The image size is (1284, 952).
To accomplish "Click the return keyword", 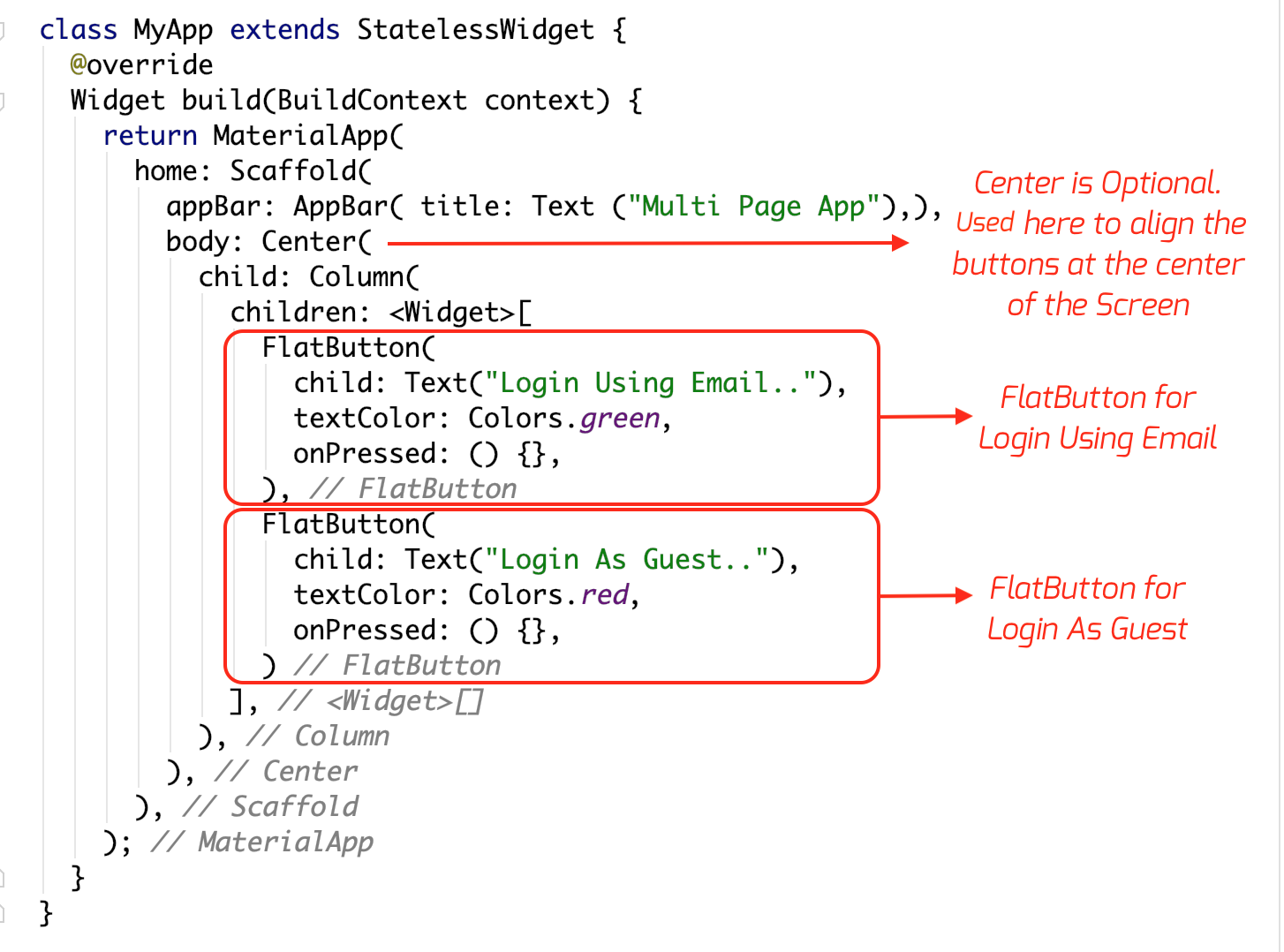I will (x=150, y=135).
